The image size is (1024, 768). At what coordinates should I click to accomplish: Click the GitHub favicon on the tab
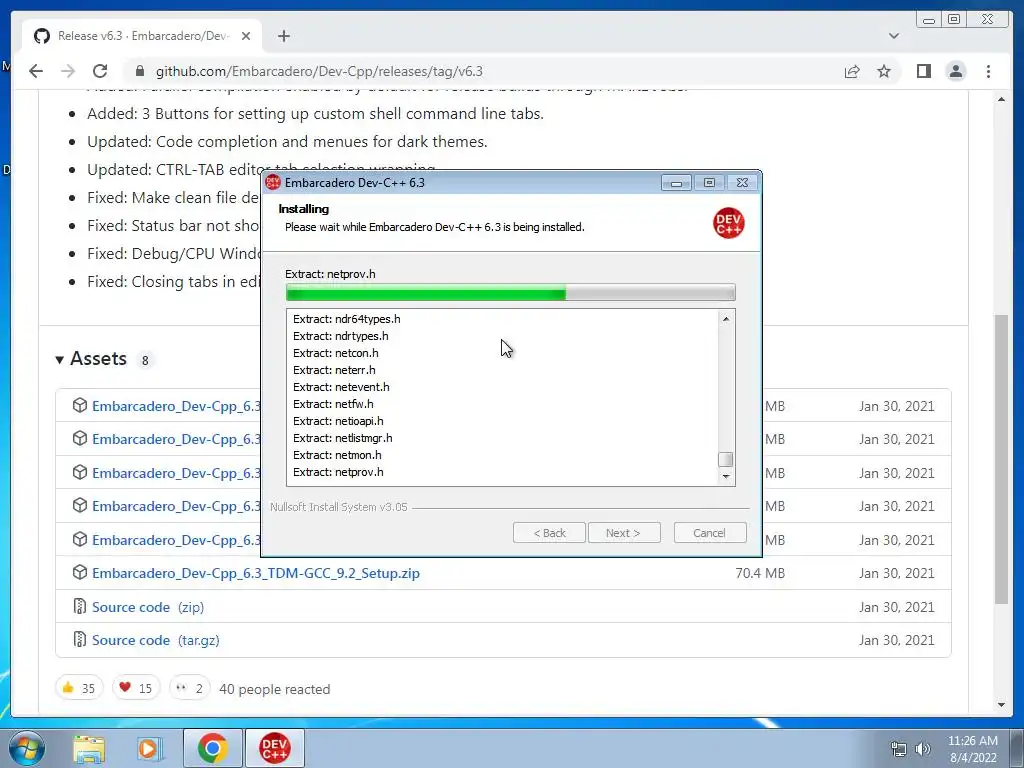click(x=42, y=36)
